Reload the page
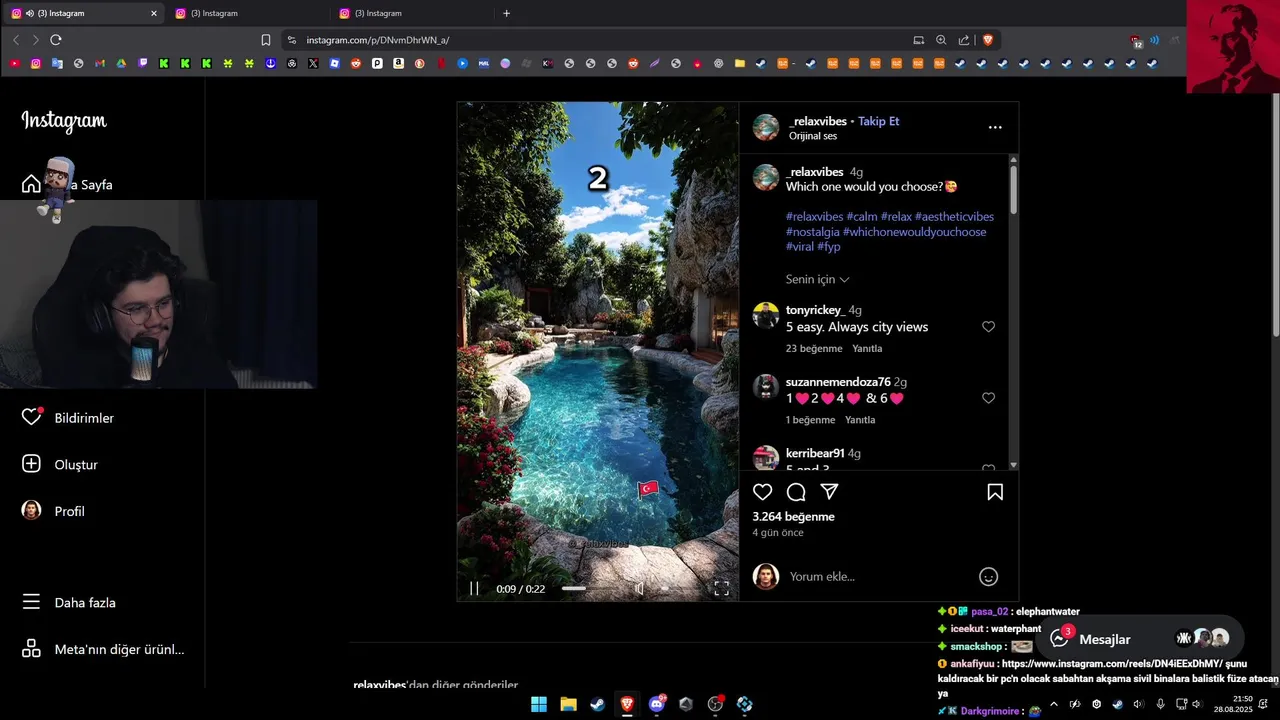The height and width of the screenshot is (720, 1280). click(x=56, y=40)
